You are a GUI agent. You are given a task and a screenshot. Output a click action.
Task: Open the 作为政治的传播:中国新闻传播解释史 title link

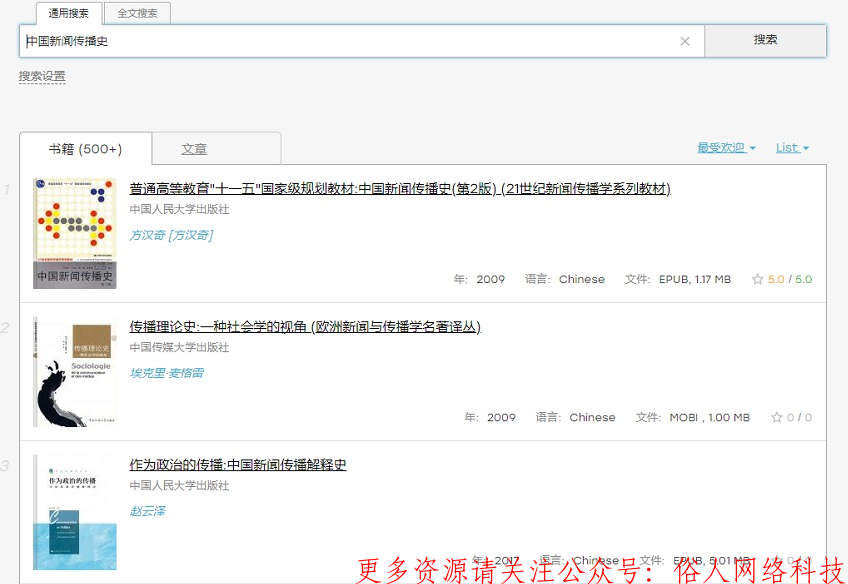(238, 464)
